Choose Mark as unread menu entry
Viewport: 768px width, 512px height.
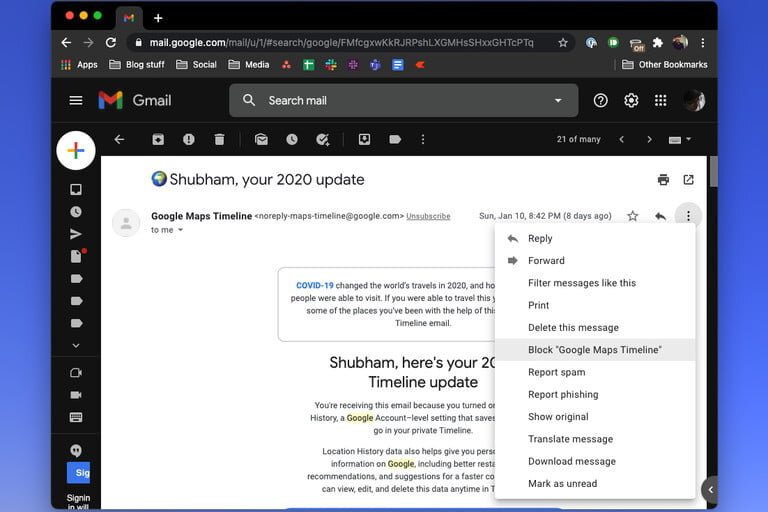click(x=595, y=484)
